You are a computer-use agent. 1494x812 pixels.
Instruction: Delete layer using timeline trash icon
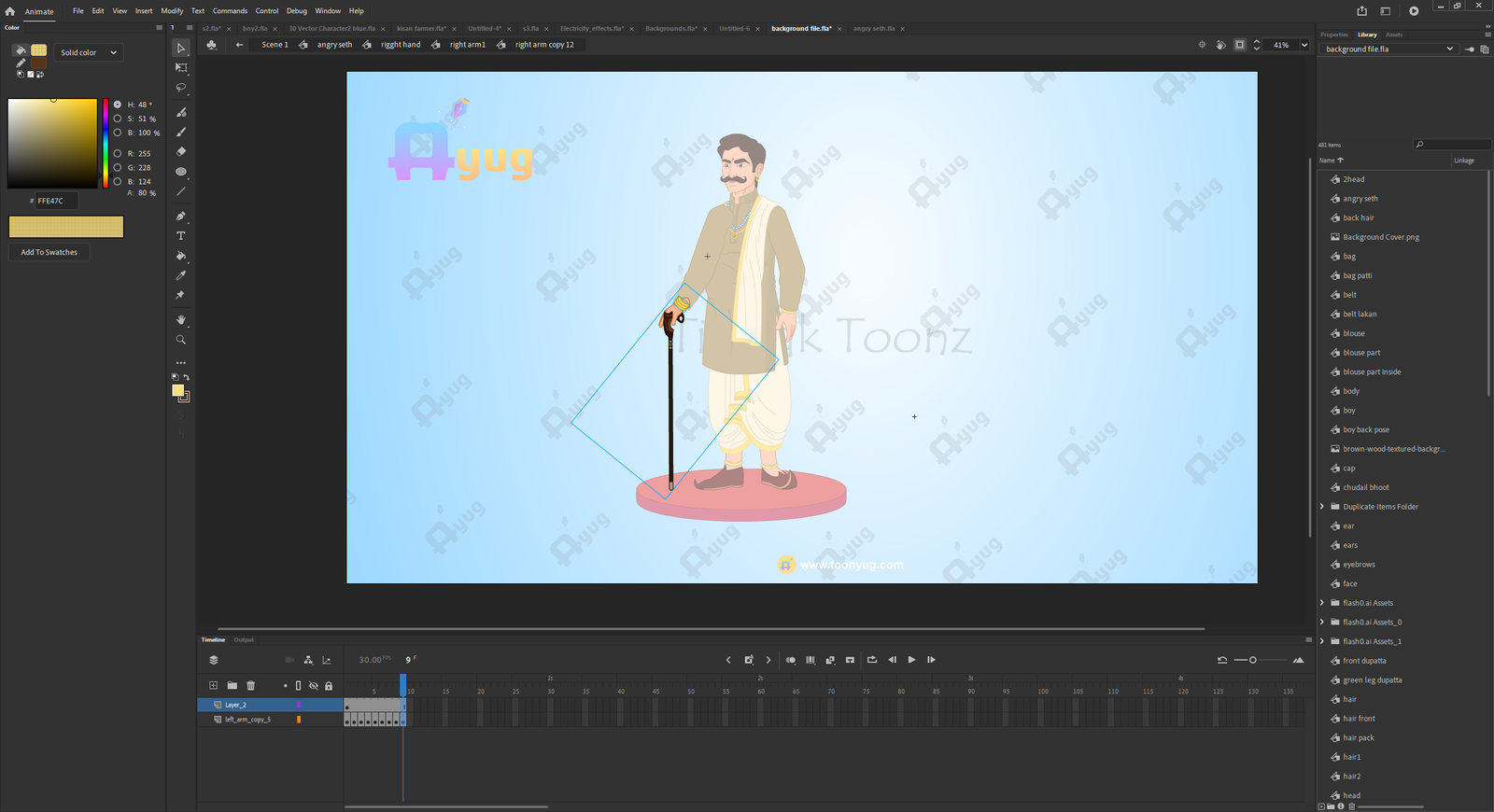tap(250, 686)
